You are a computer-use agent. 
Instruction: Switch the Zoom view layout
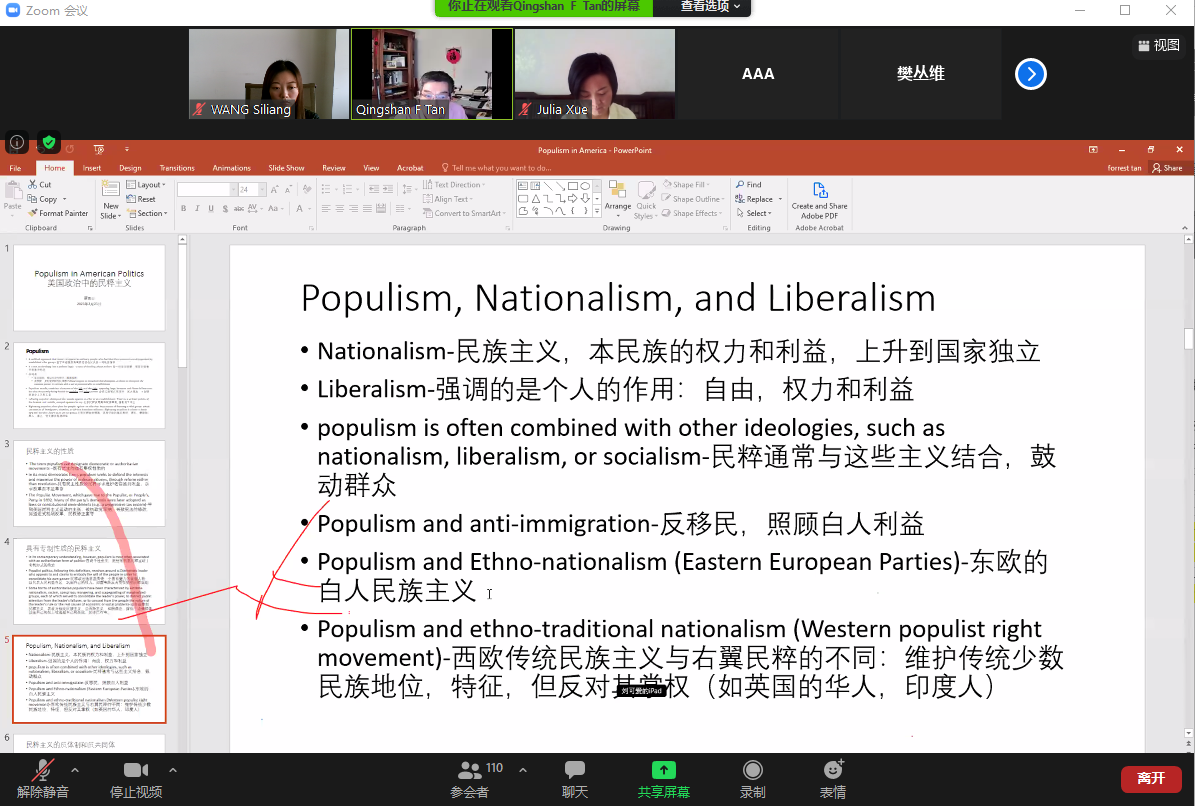click(1158, 45)
